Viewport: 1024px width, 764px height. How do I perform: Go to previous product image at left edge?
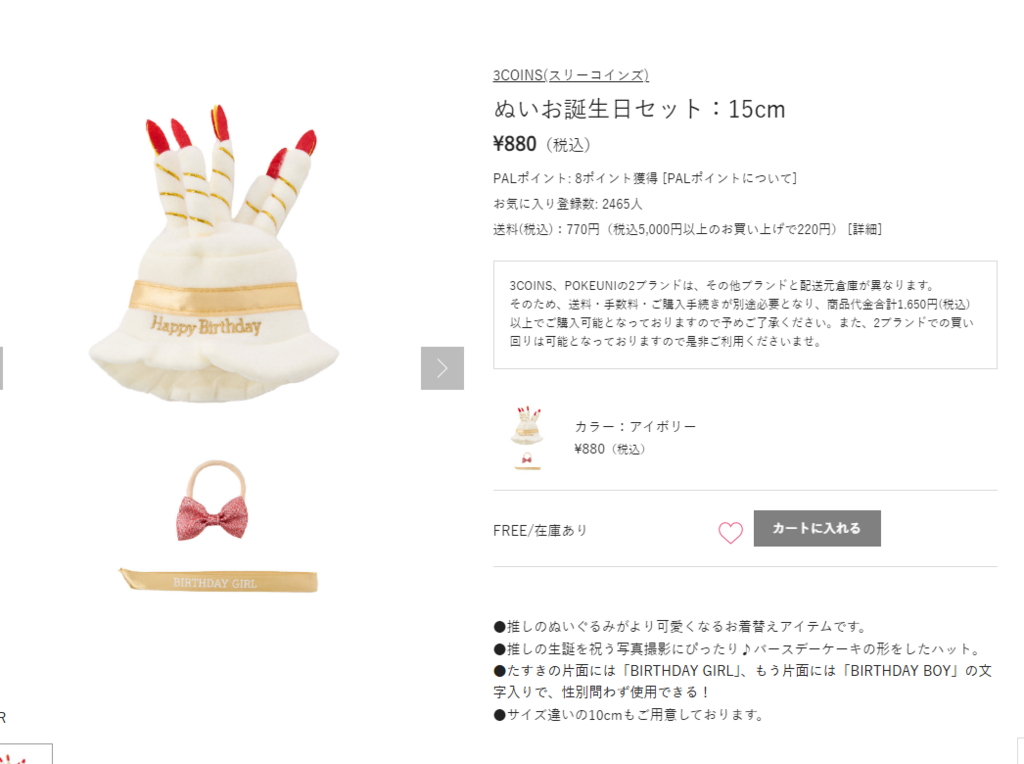click(x=1, y=368)
